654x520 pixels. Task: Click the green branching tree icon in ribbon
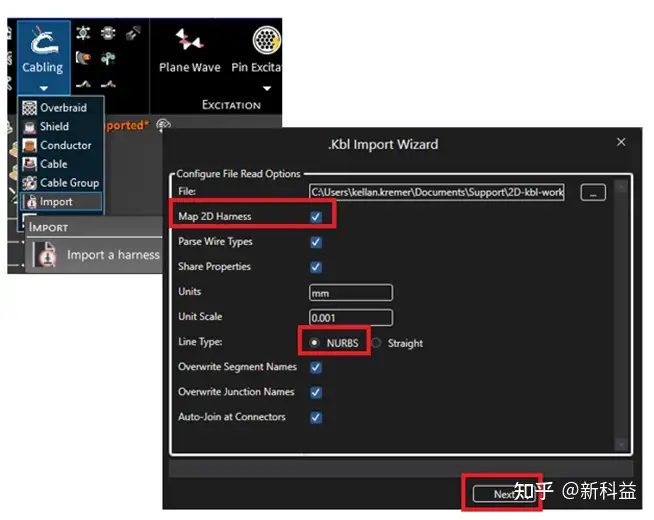pyautogui.click(x=108, y=58)
